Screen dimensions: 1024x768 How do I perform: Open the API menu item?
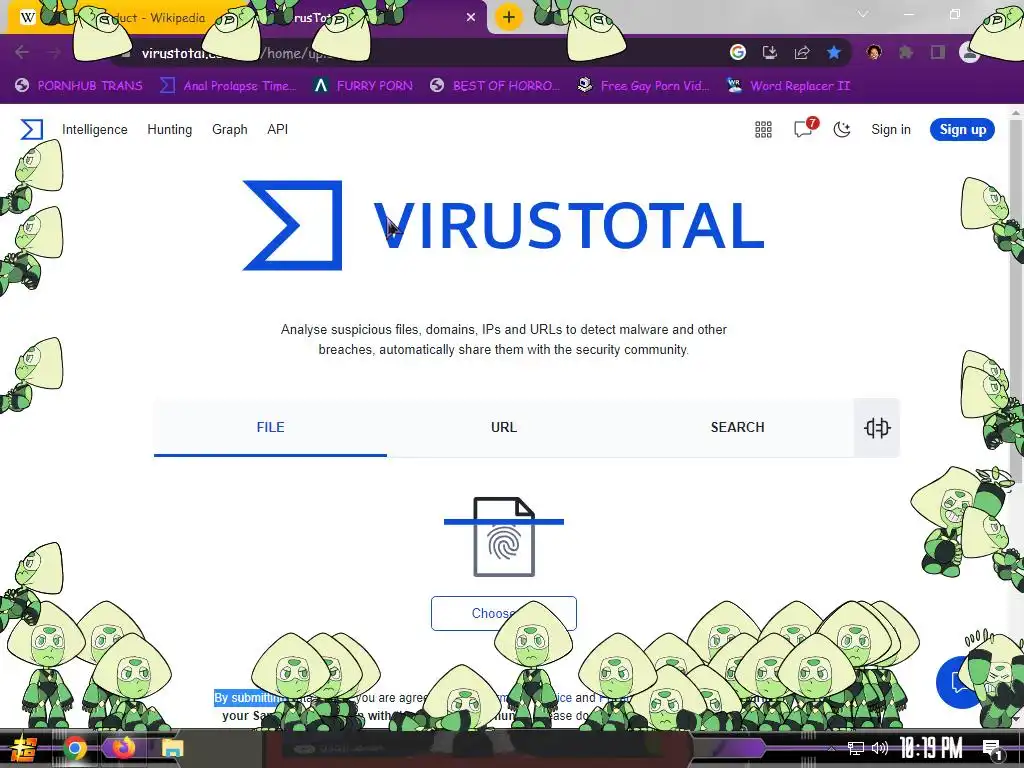pos(278,129)
